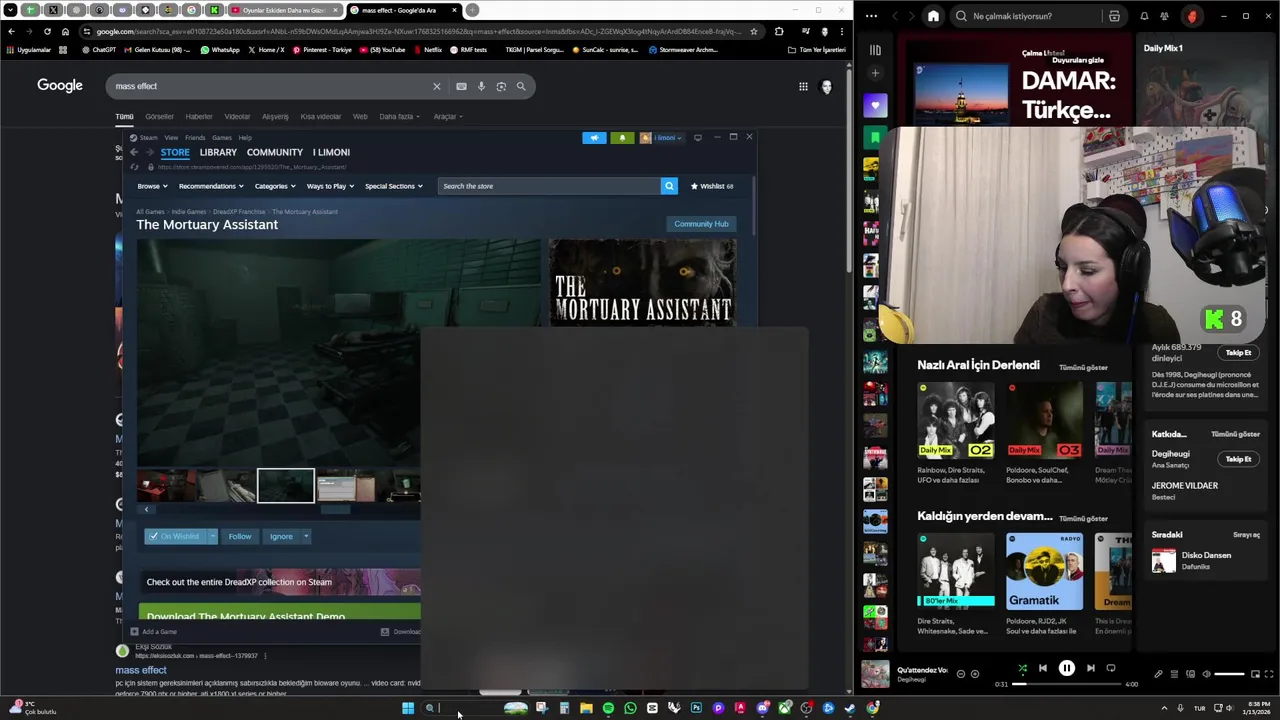This screenshot has width=1280, height=720.
Task: Click Google voice search microphone
Action: [x=481, y=86]
